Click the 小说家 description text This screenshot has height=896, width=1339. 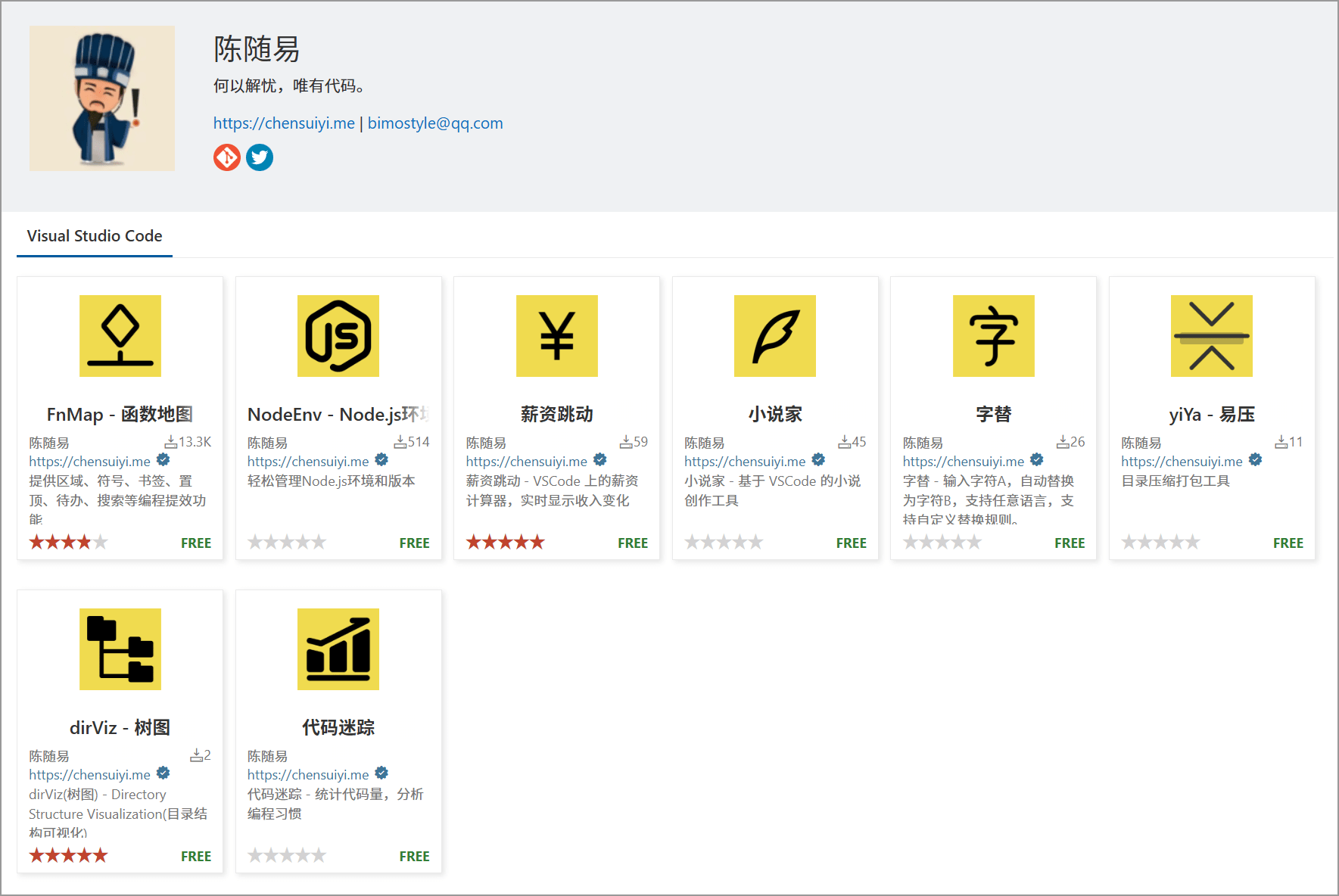tap(773, 491)
